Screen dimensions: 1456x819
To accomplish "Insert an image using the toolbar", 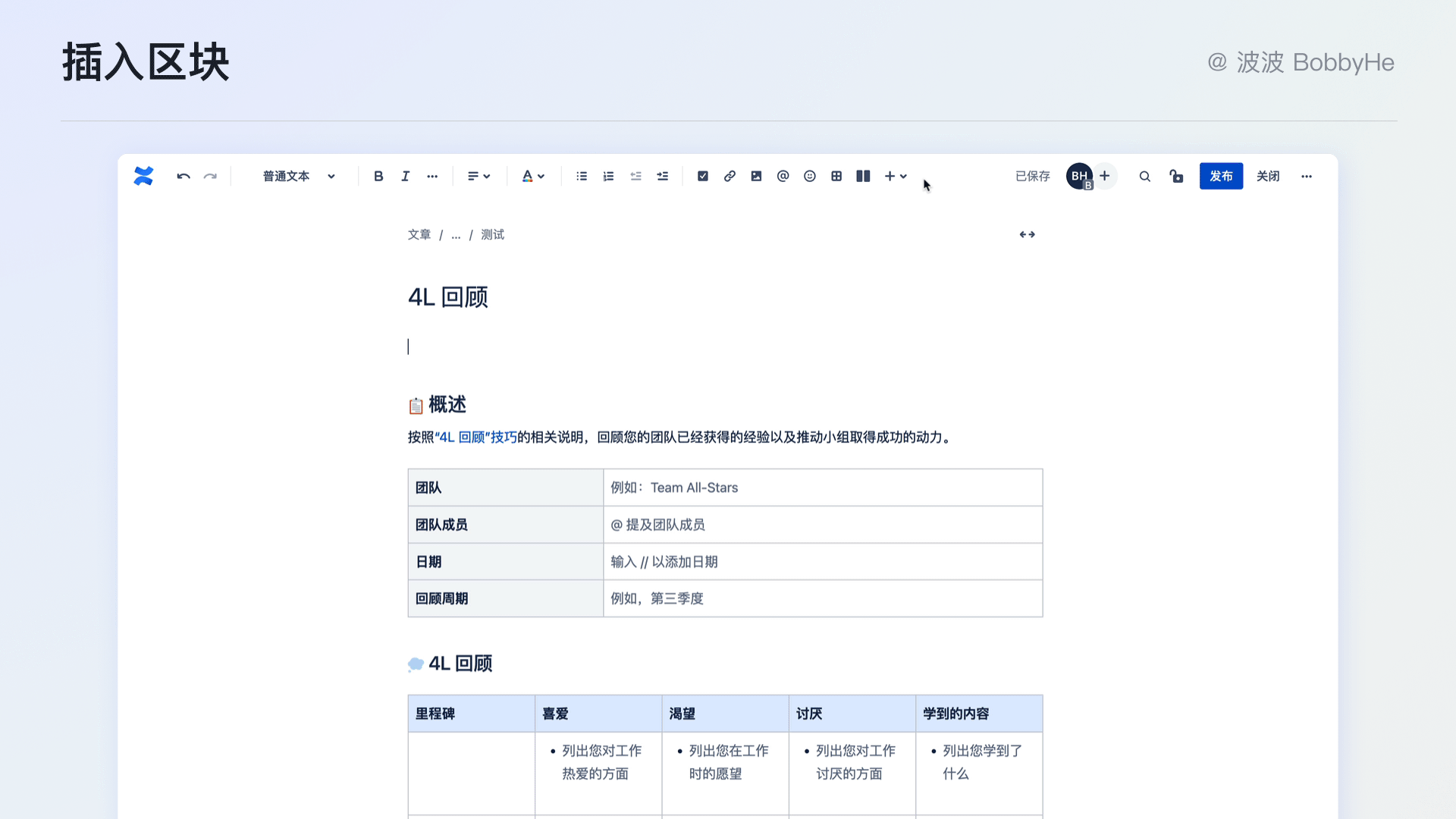I will tap(756, 176).
